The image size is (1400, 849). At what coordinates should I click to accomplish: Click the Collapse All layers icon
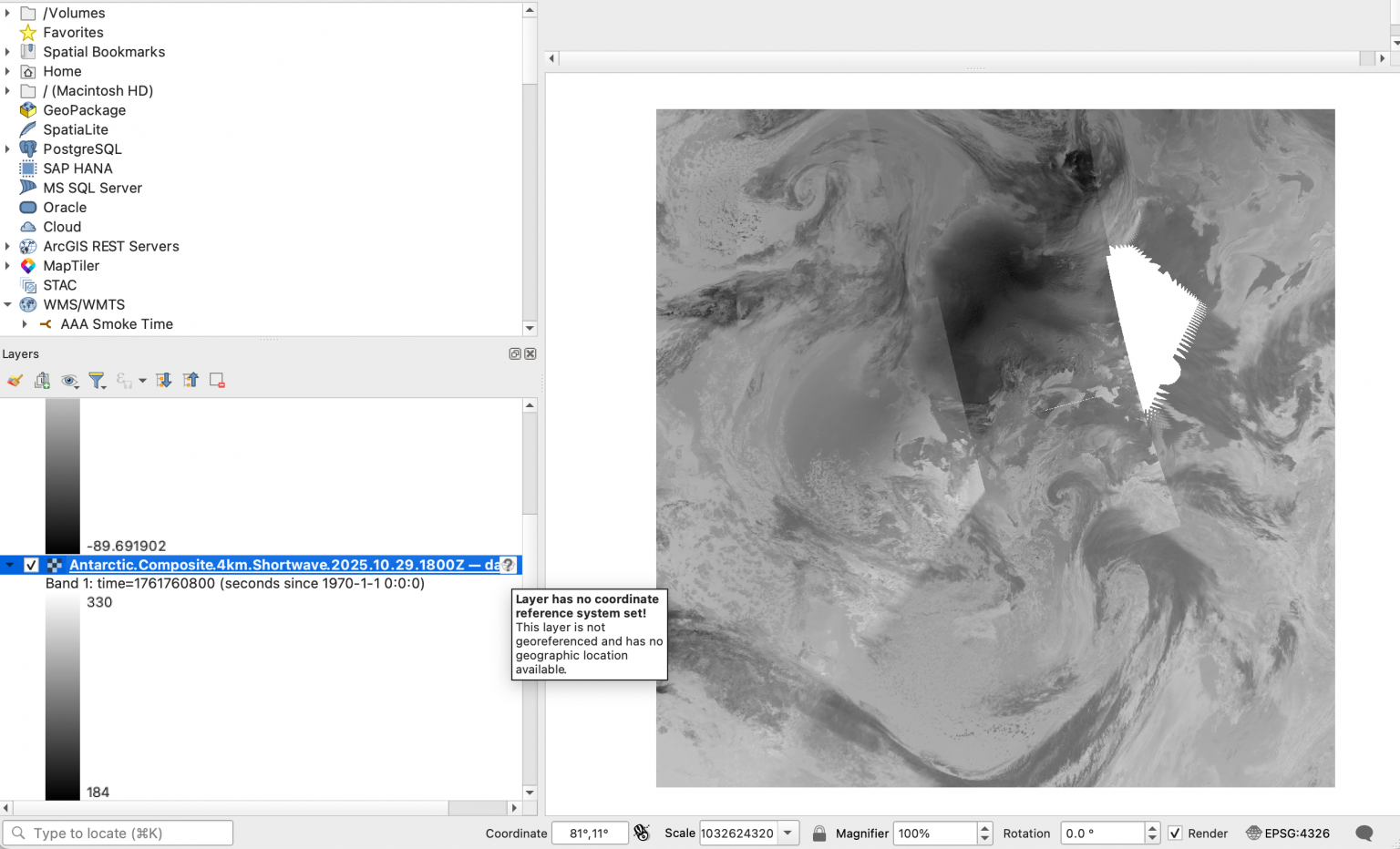coord(190,381)
